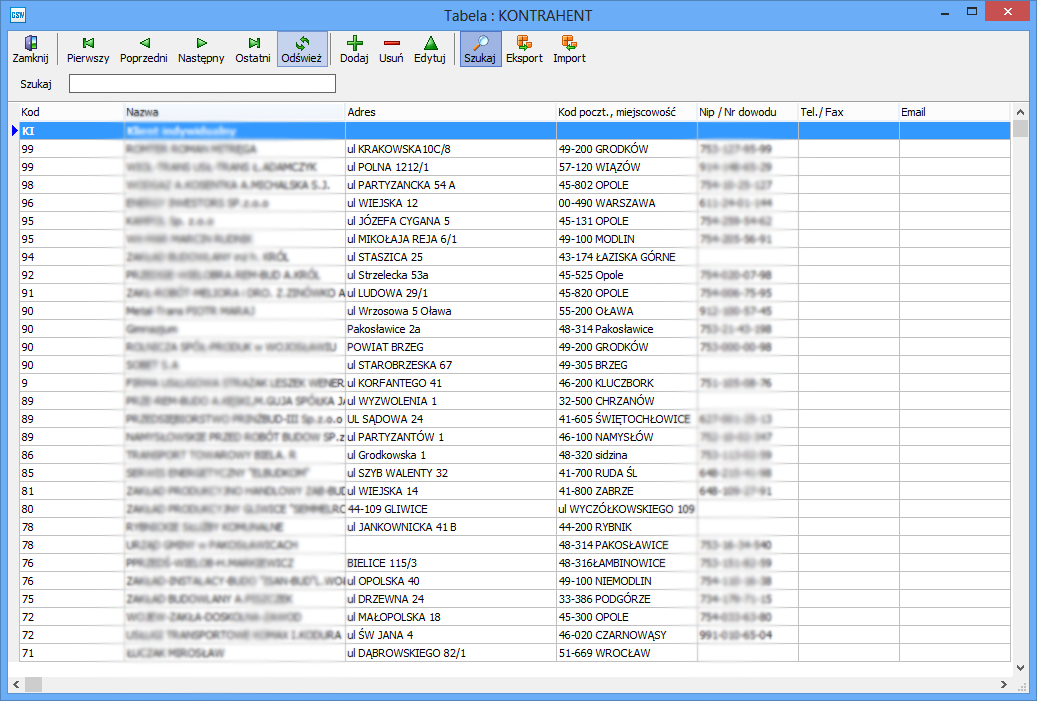Toggle the Szukaj search button
1037x701 pixels.
tap(481, 49)
